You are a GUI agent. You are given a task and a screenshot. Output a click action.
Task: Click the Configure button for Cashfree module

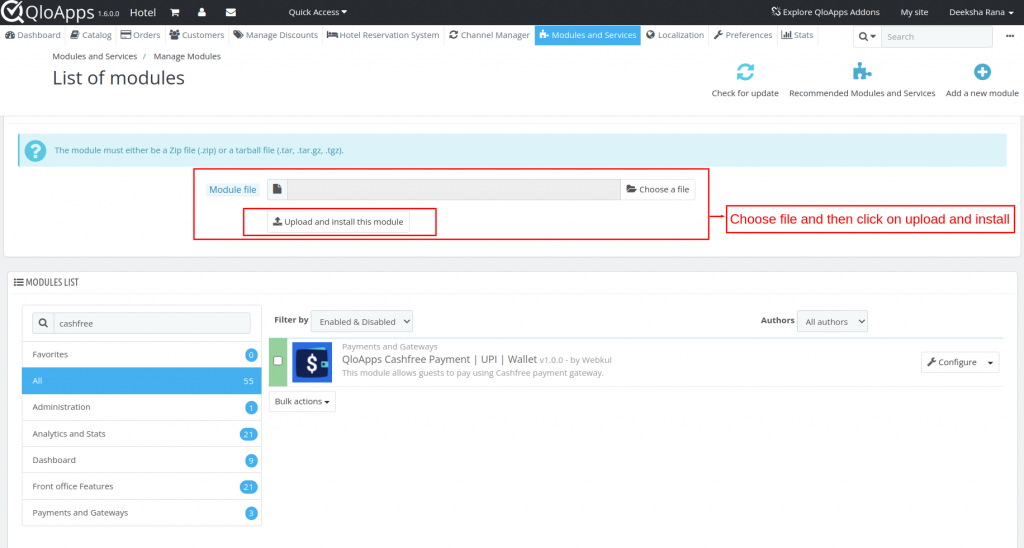point(952,363)
